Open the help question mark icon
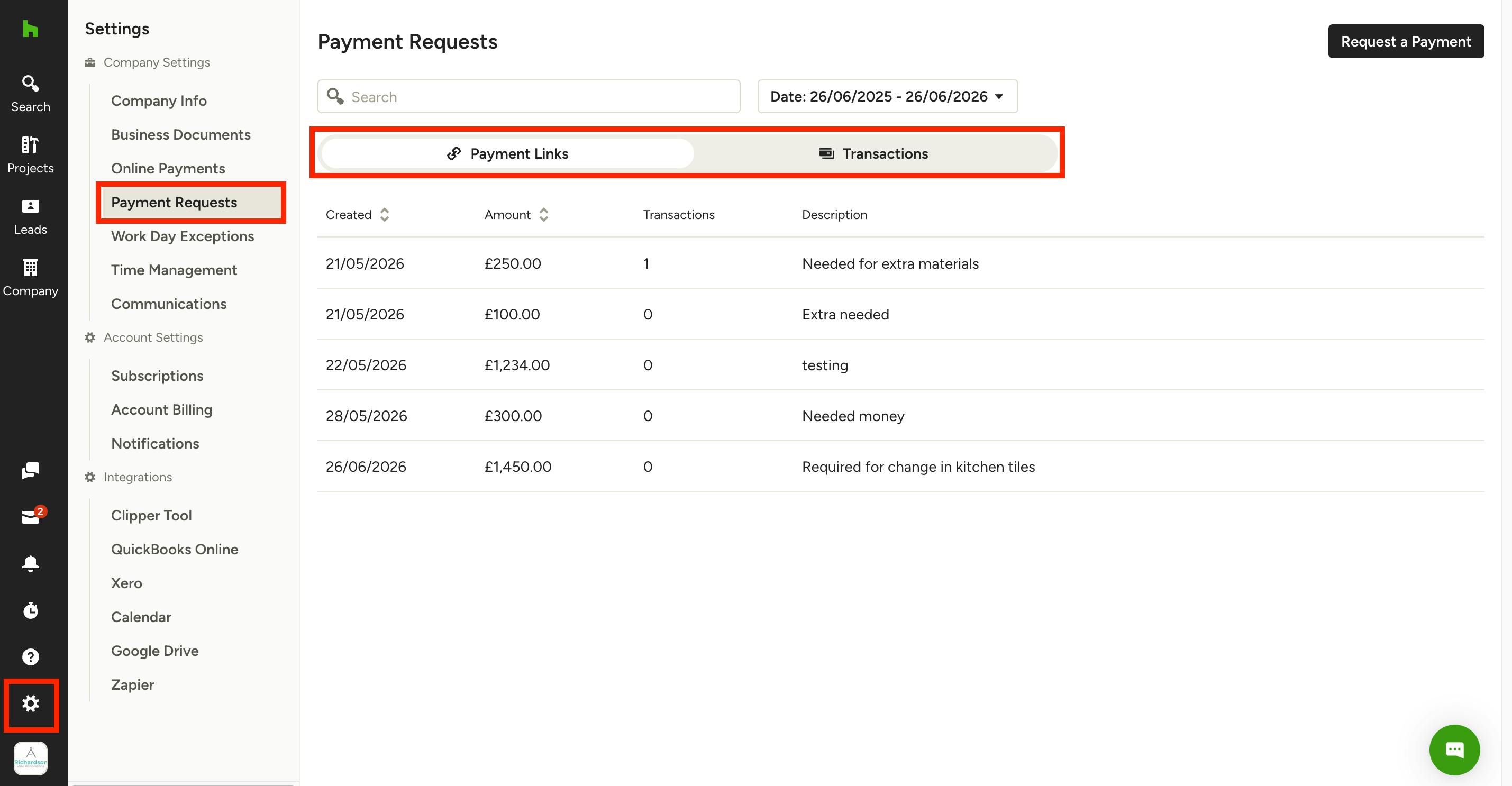This screenshot has height=786, width=1512. 31,656
